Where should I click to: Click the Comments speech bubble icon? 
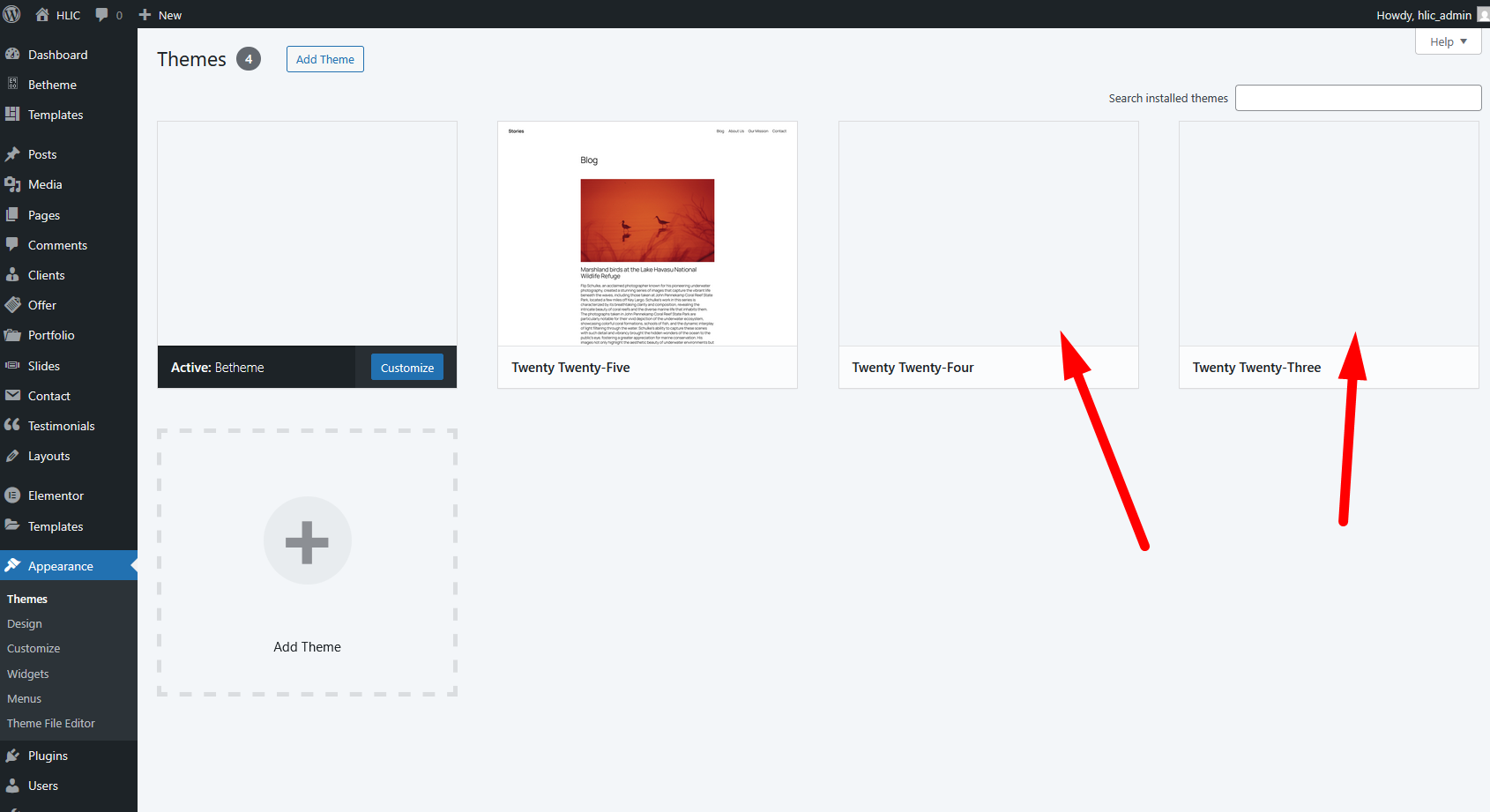(12, 244)
